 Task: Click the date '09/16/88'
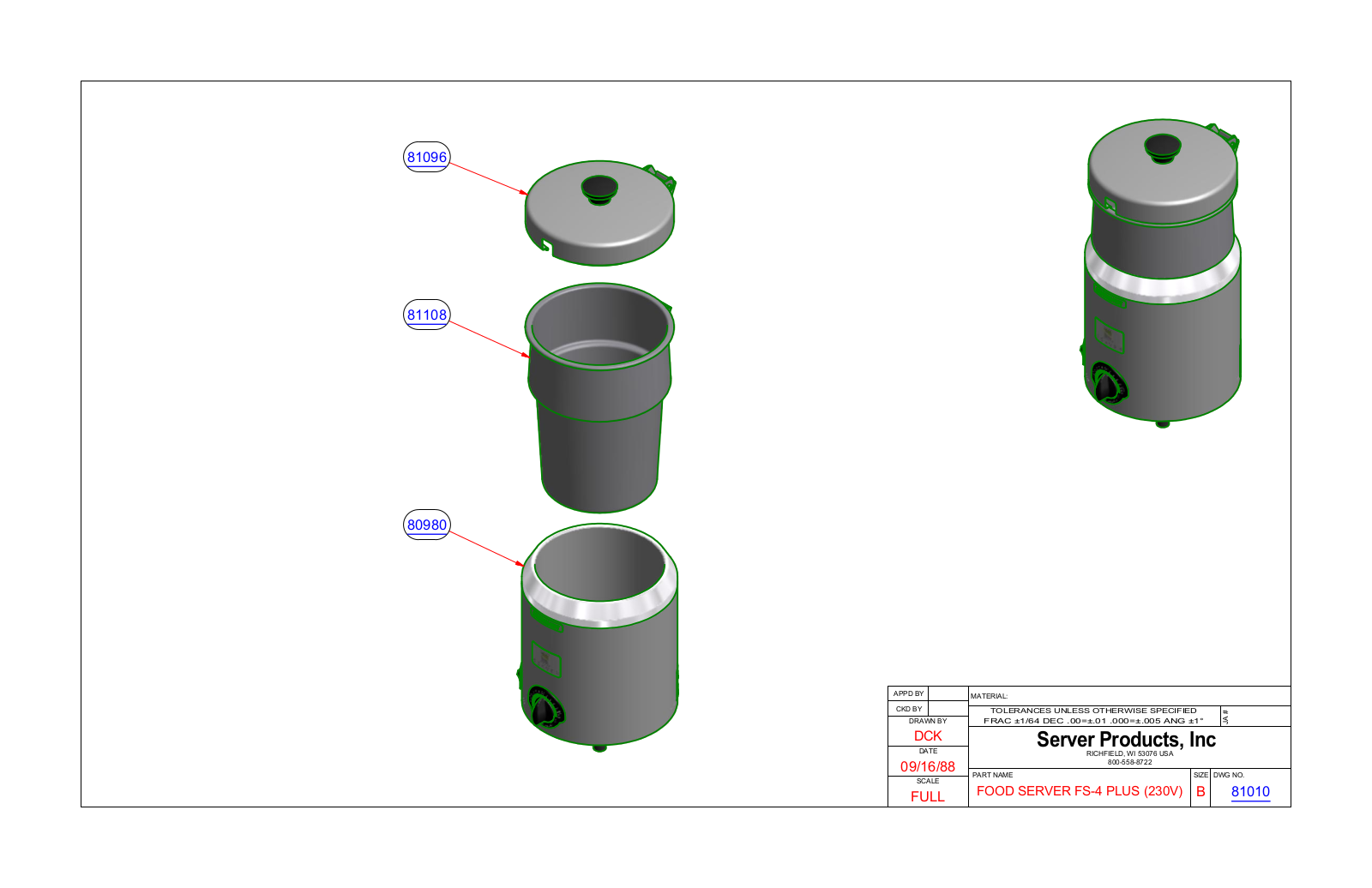(x=928, y=767)
